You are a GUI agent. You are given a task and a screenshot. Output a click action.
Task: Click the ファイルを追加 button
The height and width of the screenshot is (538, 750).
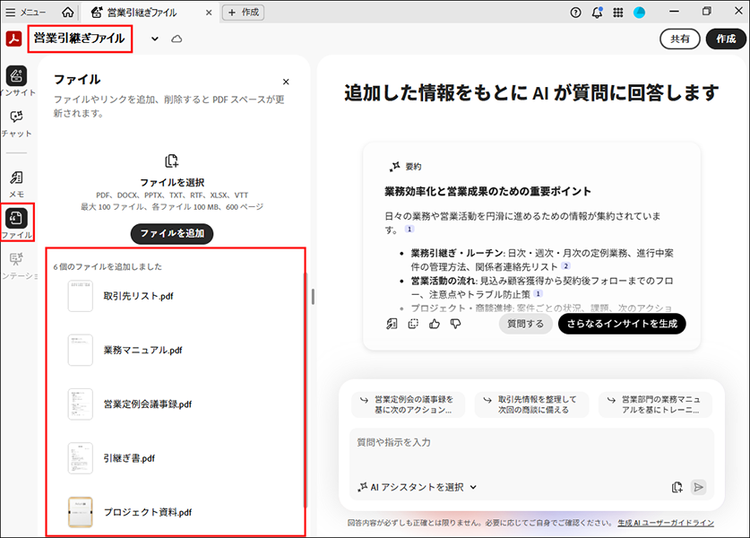tap(171, 233)
